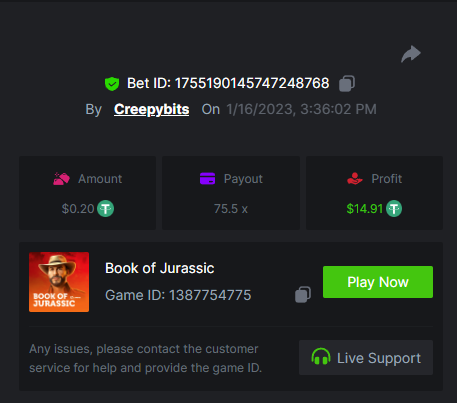Click the share arrow icon
The width and height of the screenshot is (457, 403).
pyautogui.click(x=411, y=54)
